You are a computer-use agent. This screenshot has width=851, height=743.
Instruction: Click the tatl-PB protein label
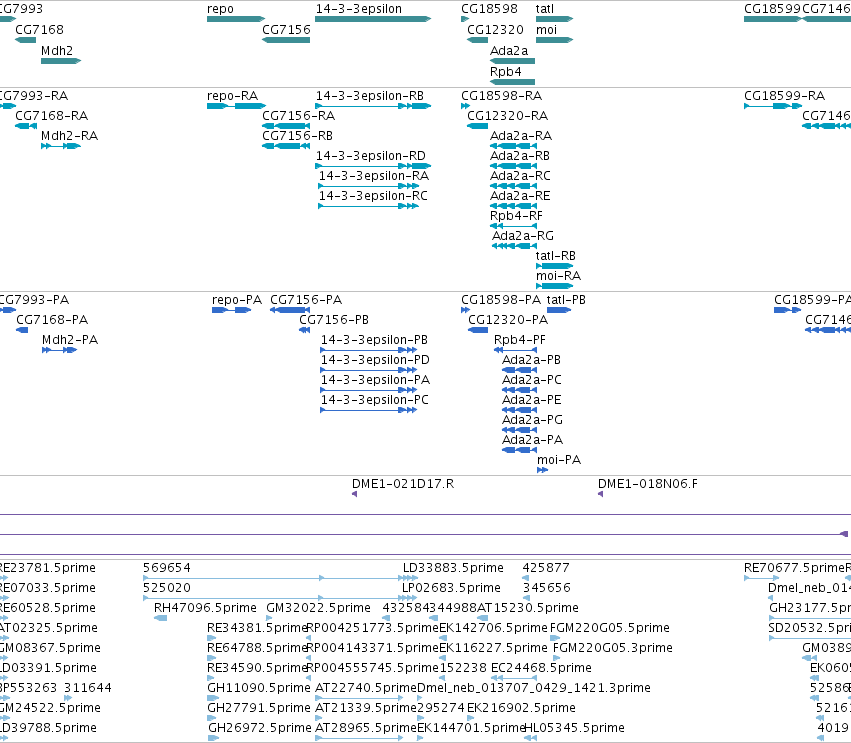(x=566, y=300)
